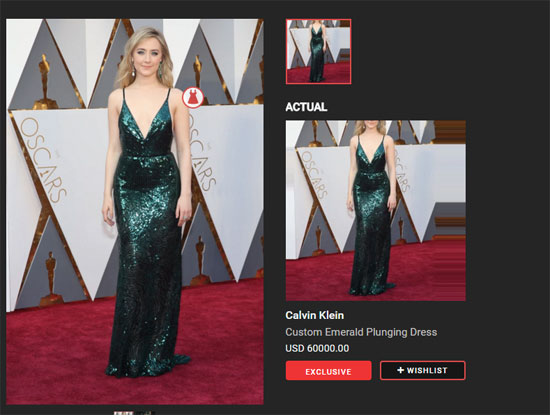Screen dimensions: 550x415
Task: Click the plus icon on Wishlist button
Action: (401, 370)
